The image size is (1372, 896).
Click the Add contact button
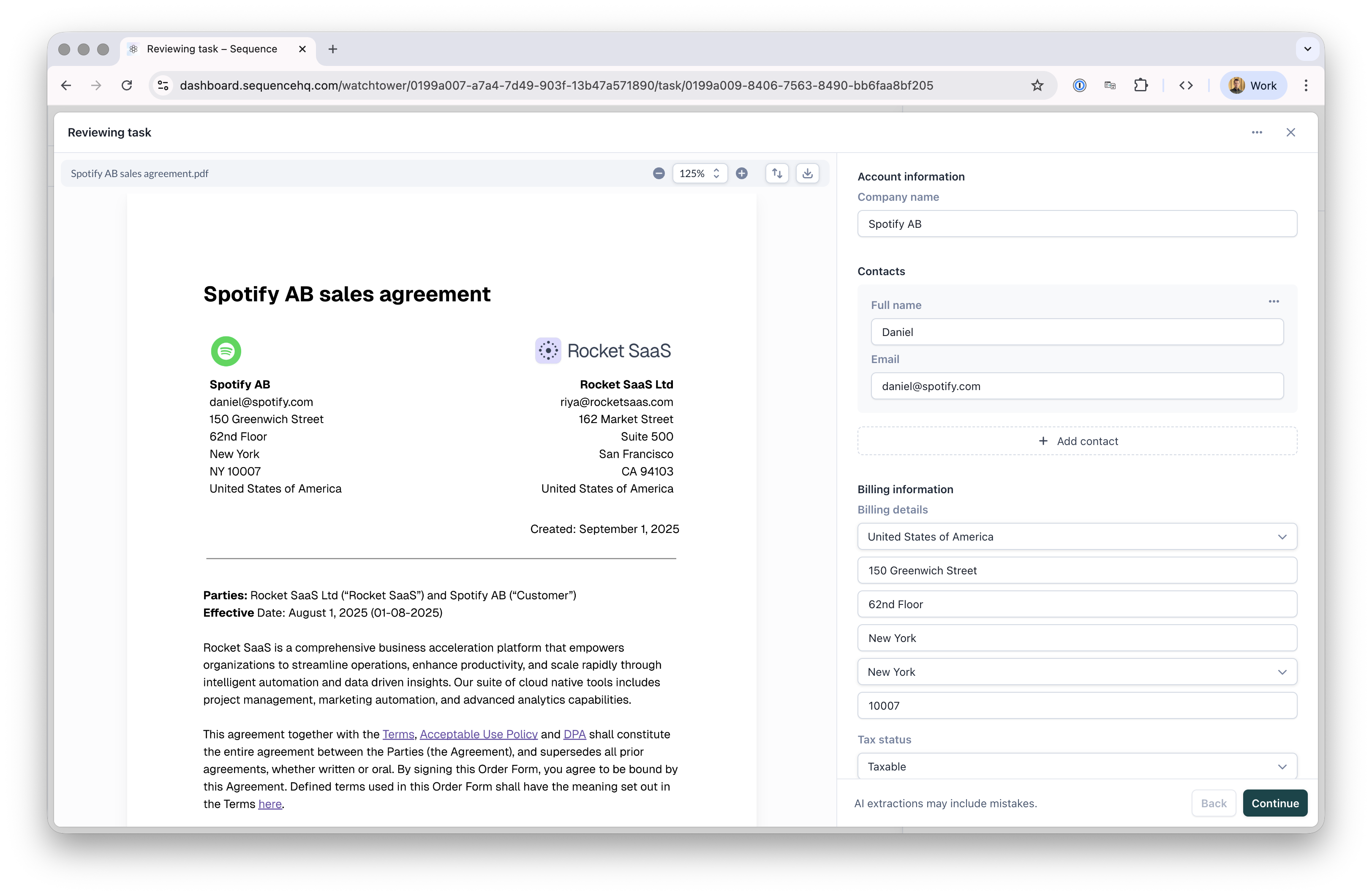pyautogui.click(x=1077, y=441)
